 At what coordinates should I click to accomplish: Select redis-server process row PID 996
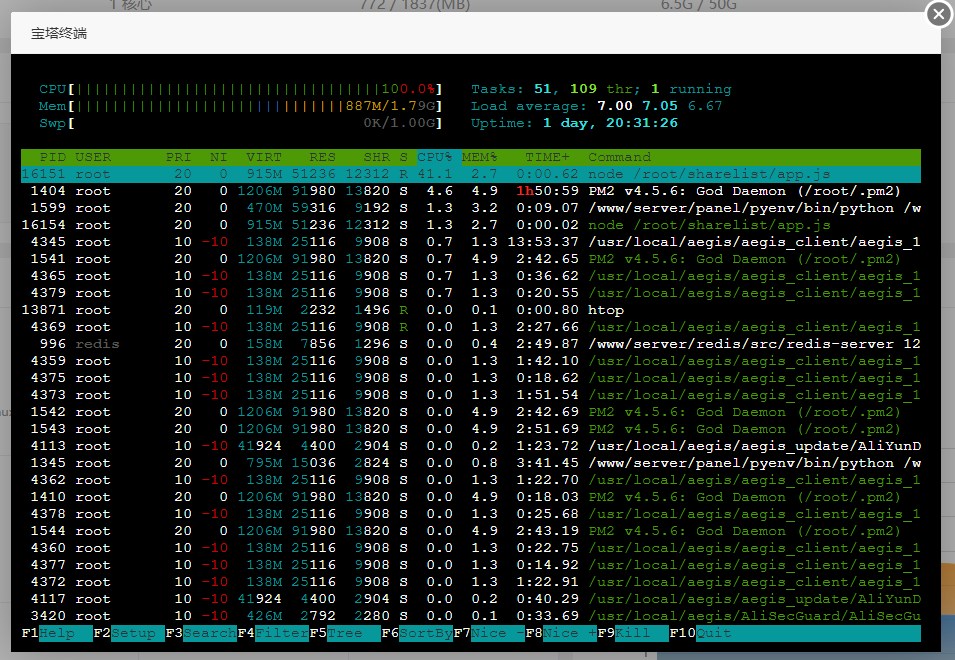pyautogui.click(x=471, y=344)
